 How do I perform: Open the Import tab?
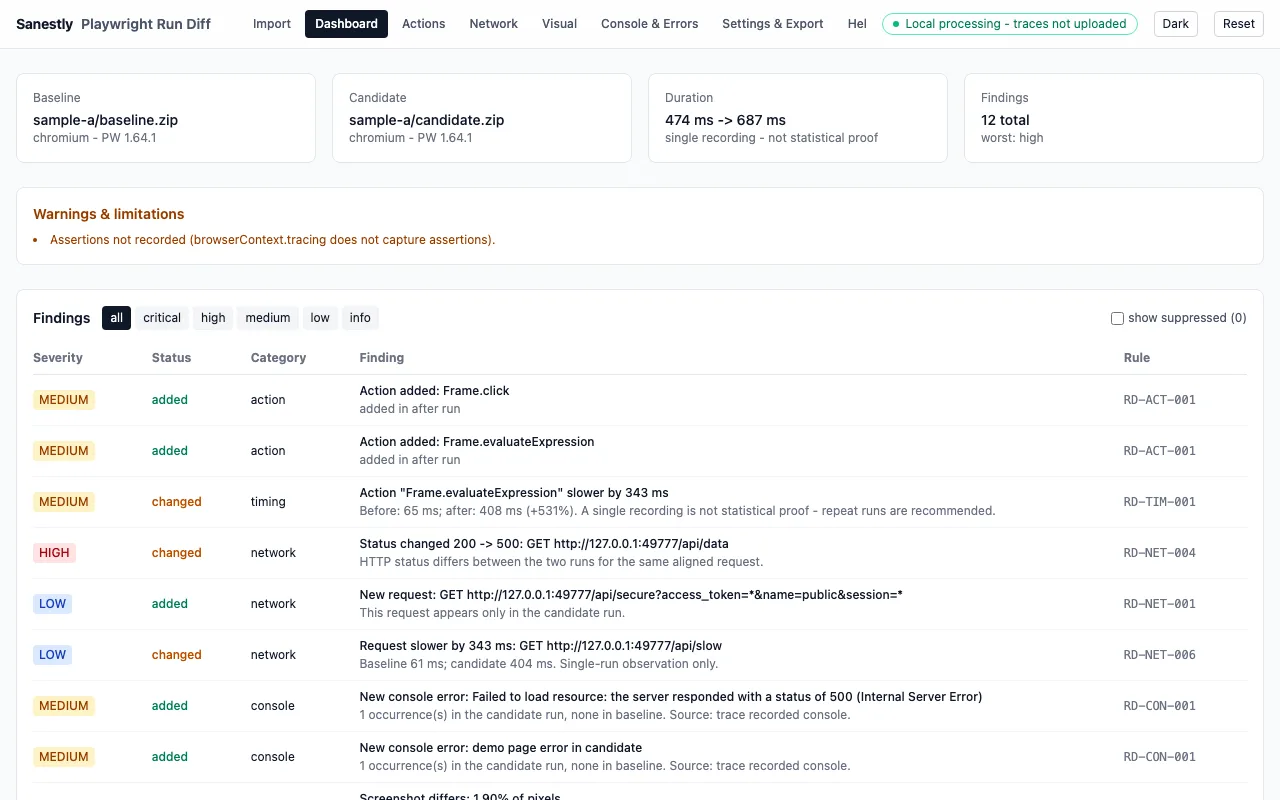point(272,24)
